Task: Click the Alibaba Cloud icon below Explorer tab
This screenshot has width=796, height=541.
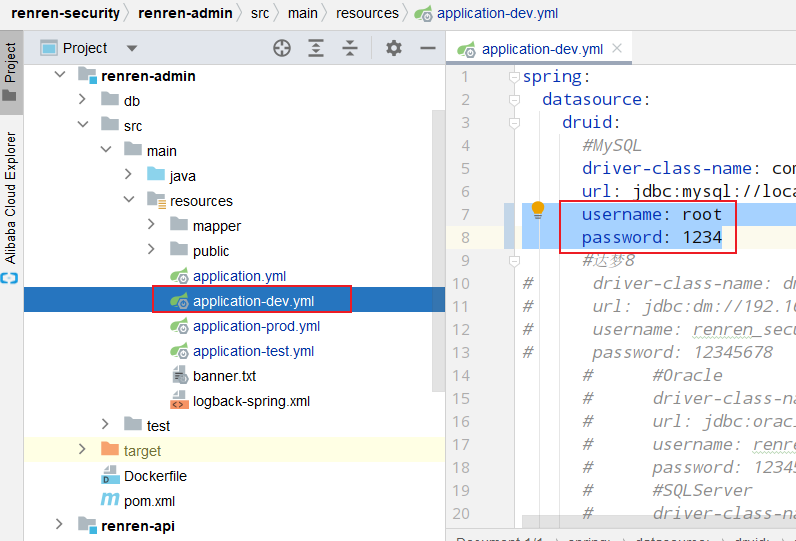Action: pyautogui.click(x=9, y=278)
